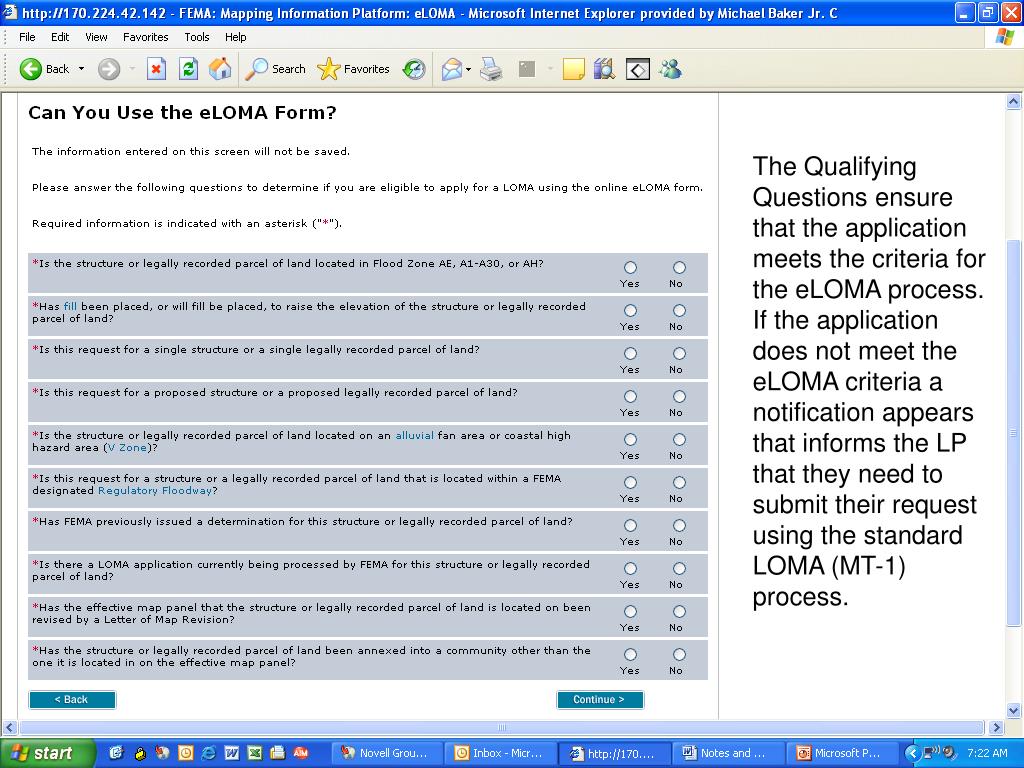Click the AIM quick launch icon

click(300, 753)
